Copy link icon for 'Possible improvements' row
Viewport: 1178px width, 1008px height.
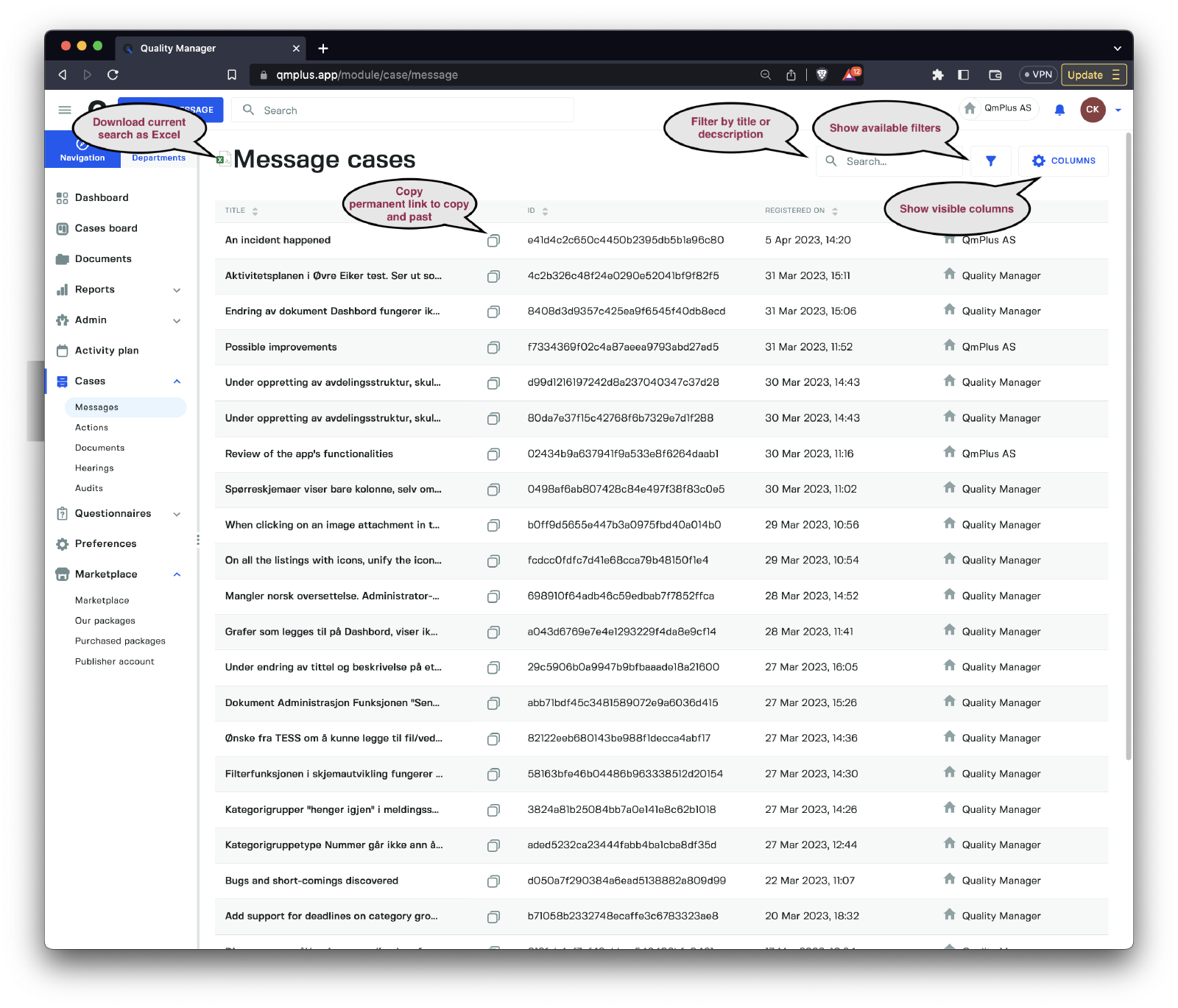(493, 348)
